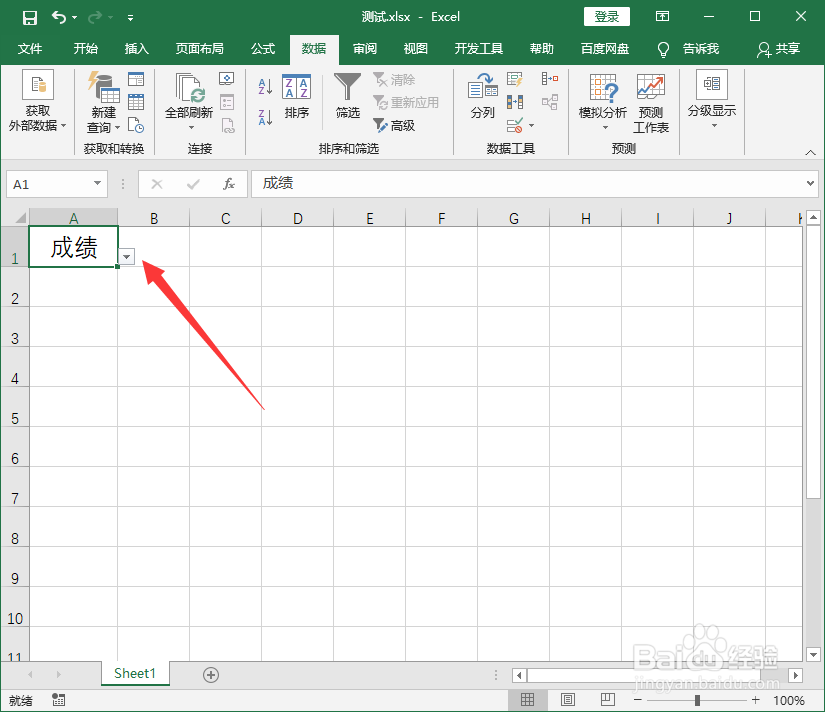Image resolution: width=825 pixels, height=712 pixels.
Task: Open the 视图 tab
Action: 416,49
